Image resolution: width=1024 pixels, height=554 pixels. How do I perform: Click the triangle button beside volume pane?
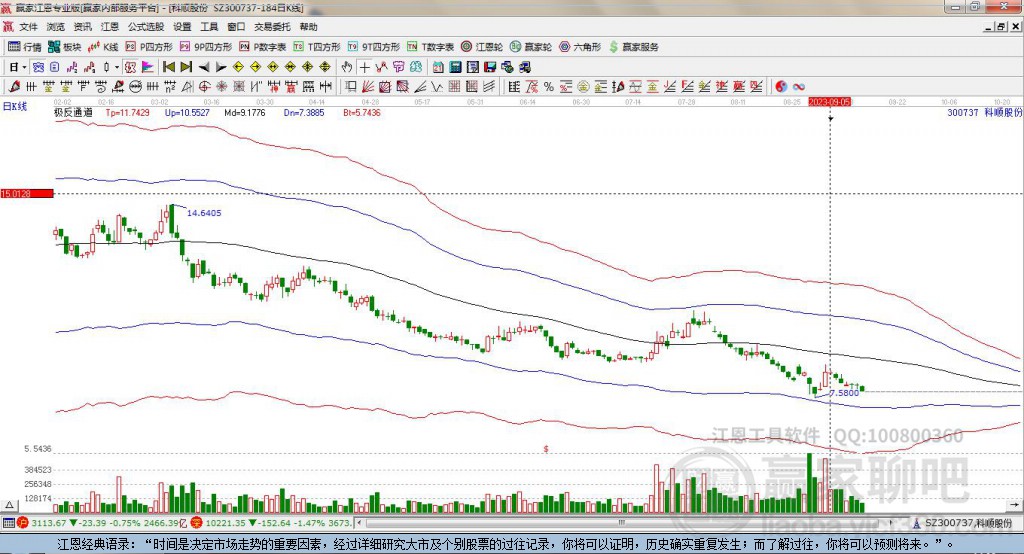pyautogui.click(x=9, y=505)
